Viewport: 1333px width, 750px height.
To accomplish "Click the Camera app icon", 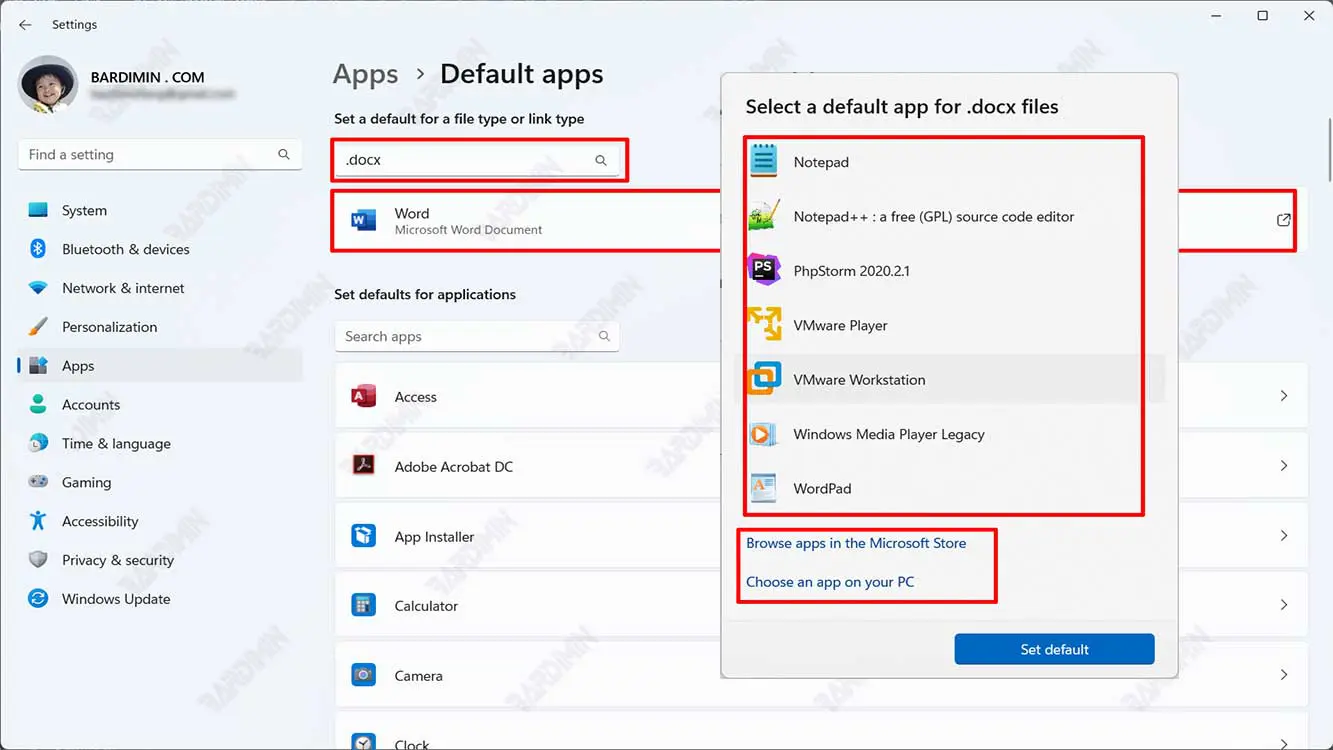I will coord(364,675).
